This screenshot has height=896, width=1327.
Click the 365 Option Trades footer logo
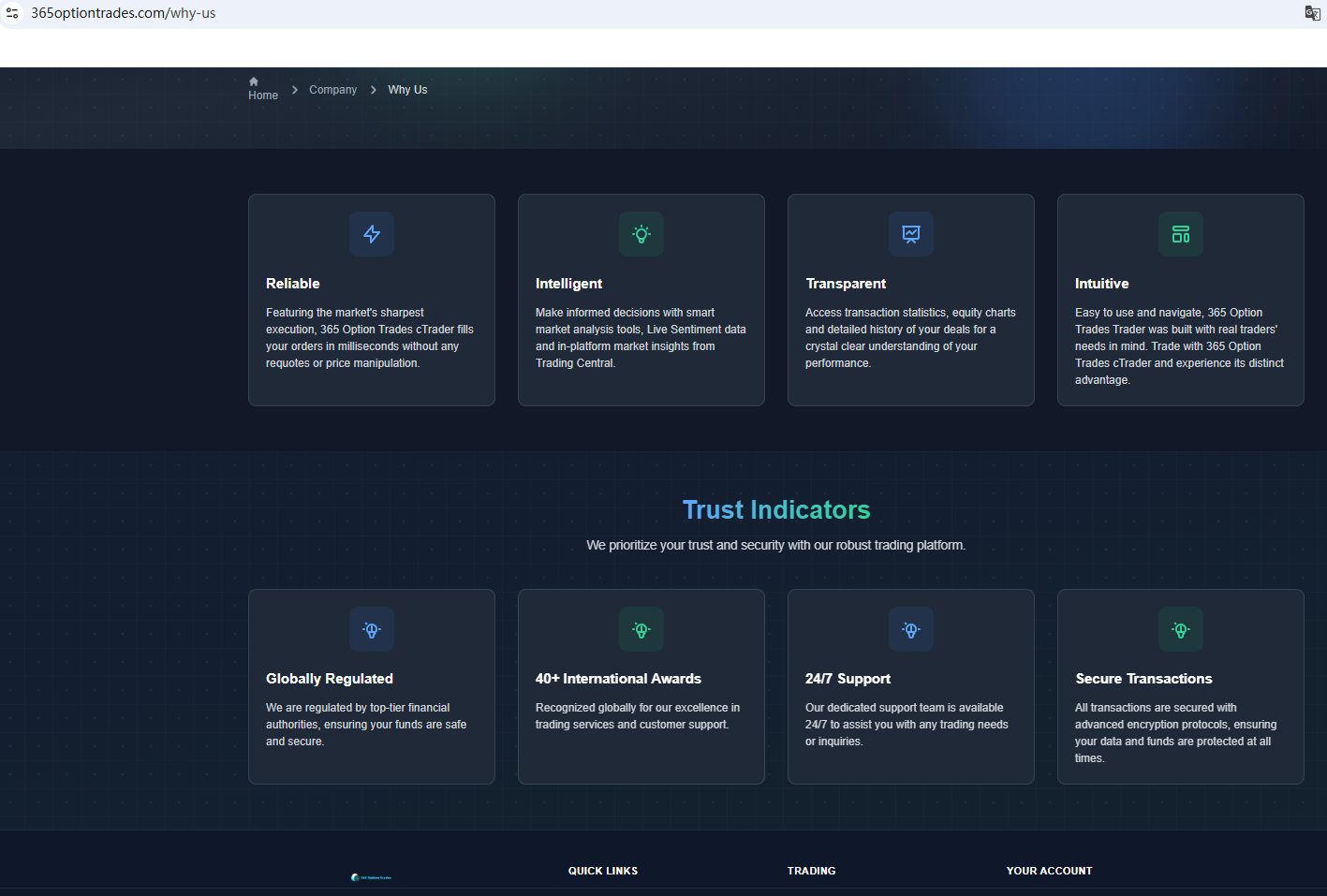pyautogui.click(x=371, y=877)
